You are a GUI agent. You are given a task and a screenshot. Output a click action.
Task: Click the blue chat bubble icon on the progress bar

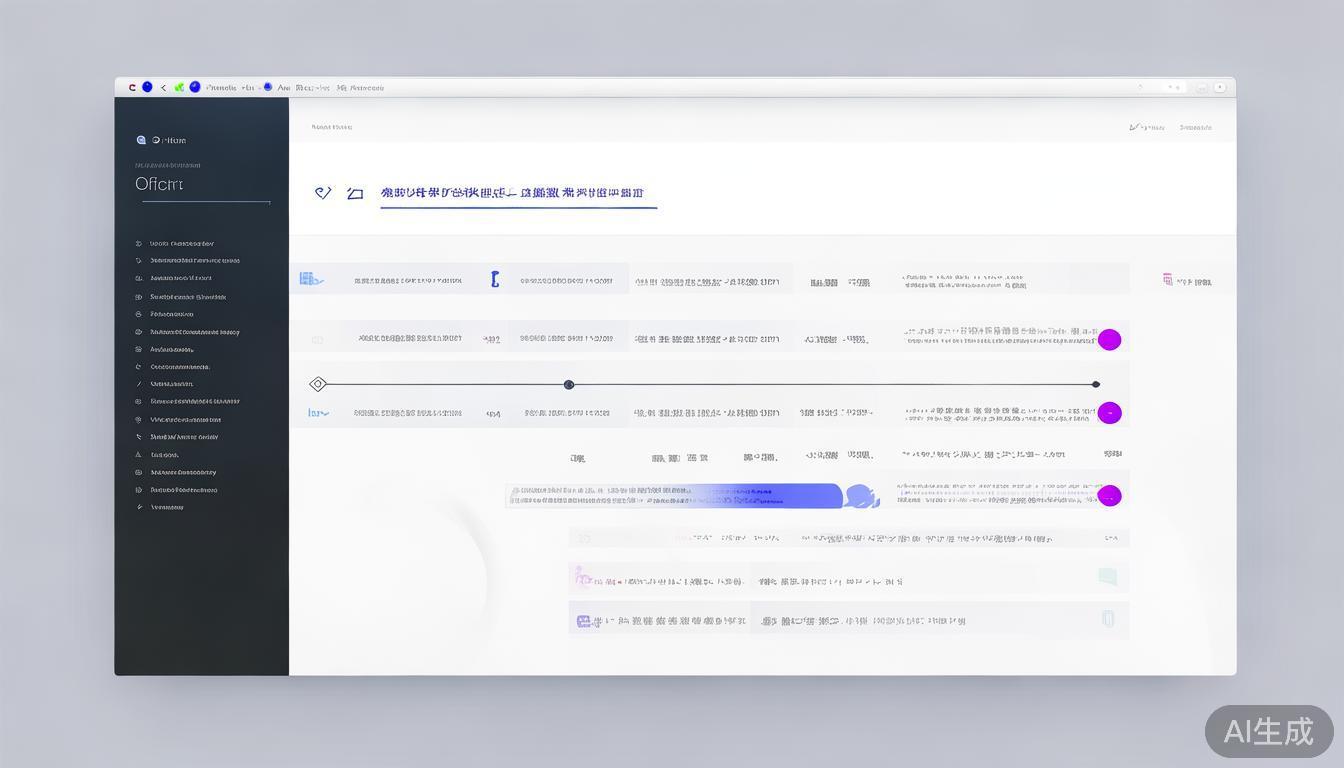tap(859, 495)
